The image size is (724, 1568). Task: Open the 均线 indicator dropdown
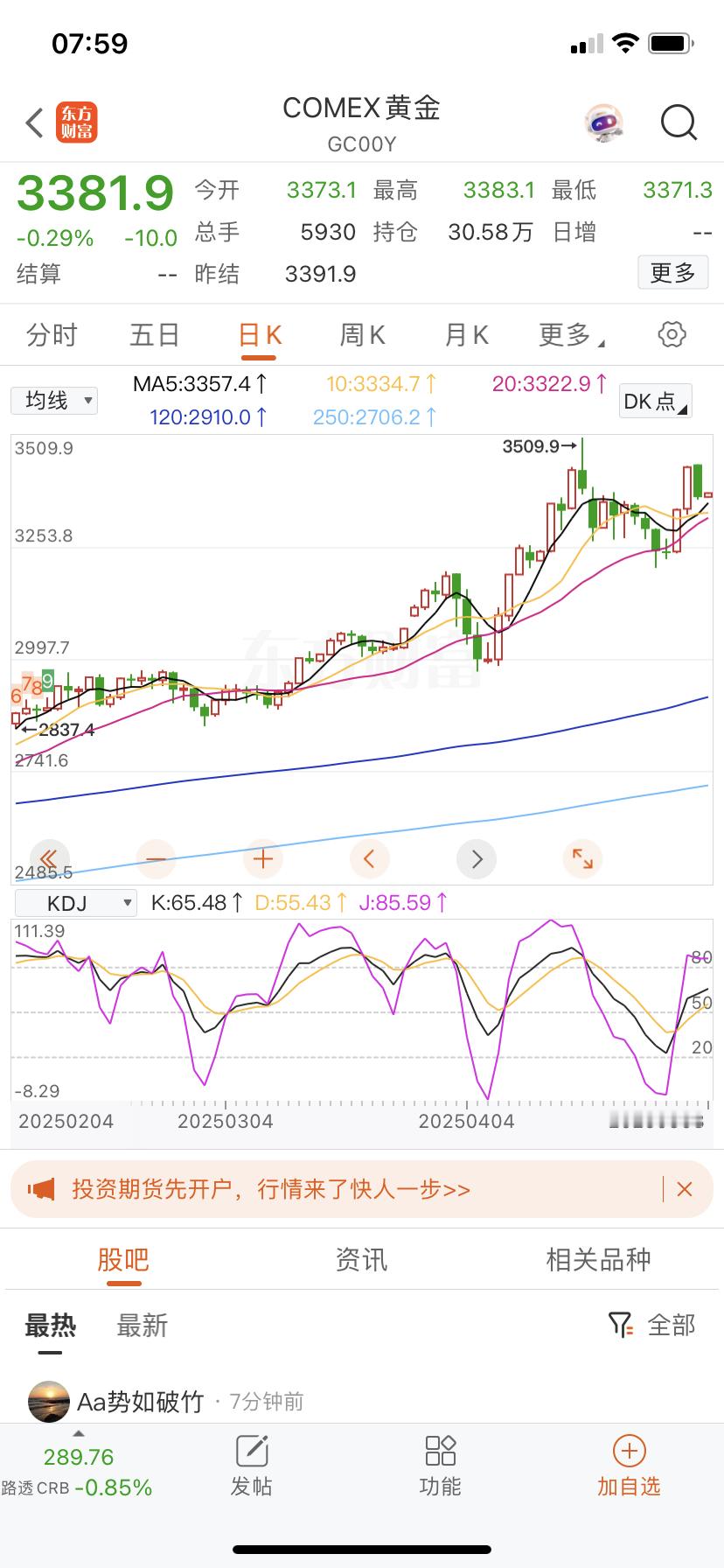(x=54, y=401)
